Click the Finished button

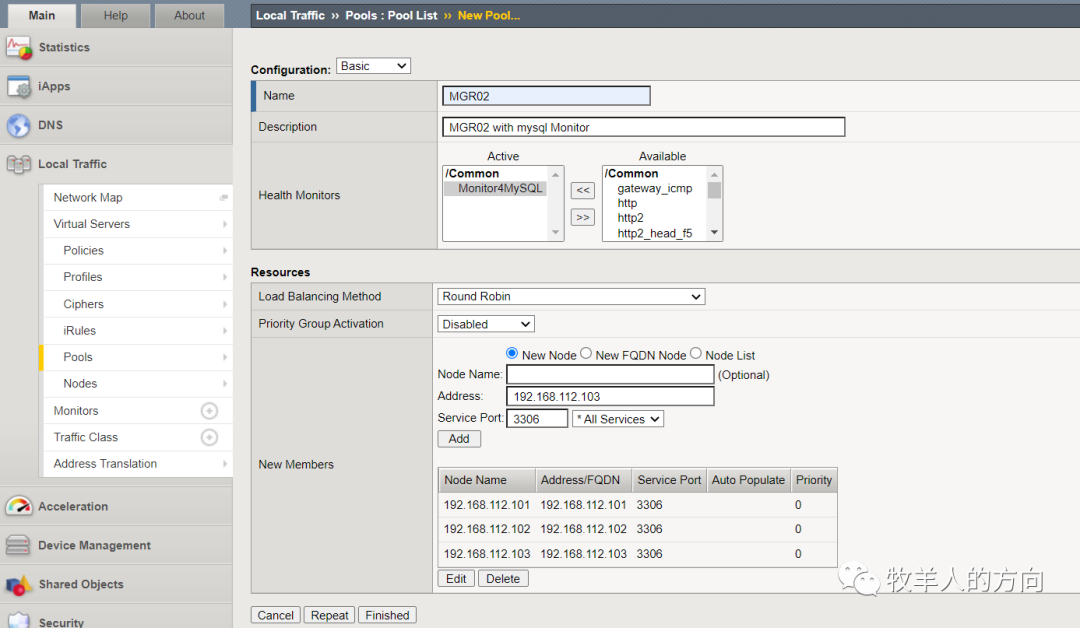(x=387, y=615)
